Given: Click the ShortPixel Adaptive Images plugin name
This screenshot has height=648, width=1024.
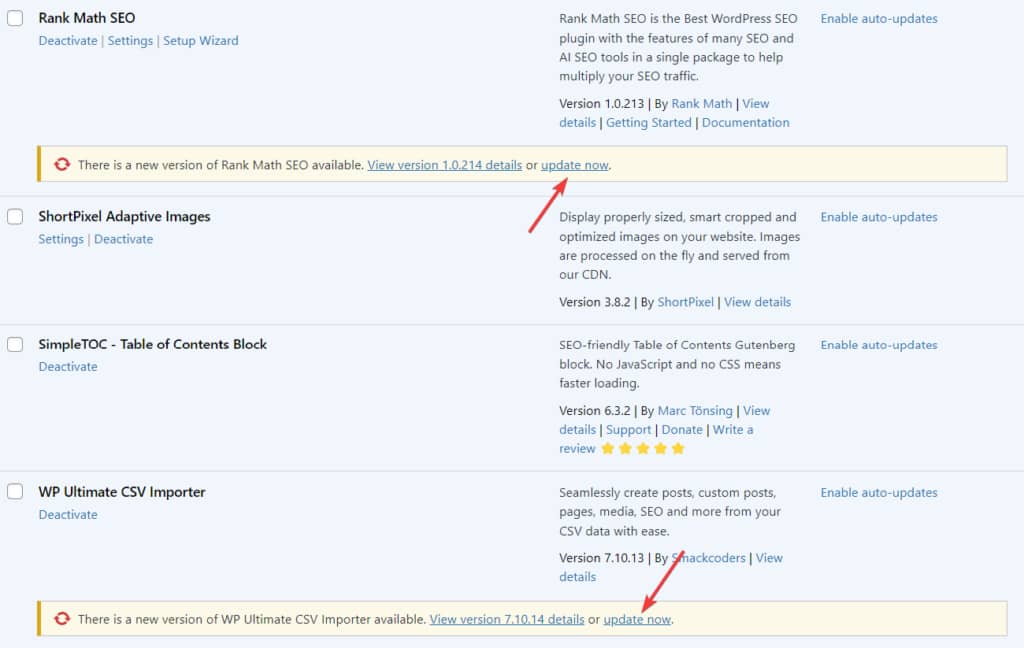Looking at the screenshot, I should [124, 216].
